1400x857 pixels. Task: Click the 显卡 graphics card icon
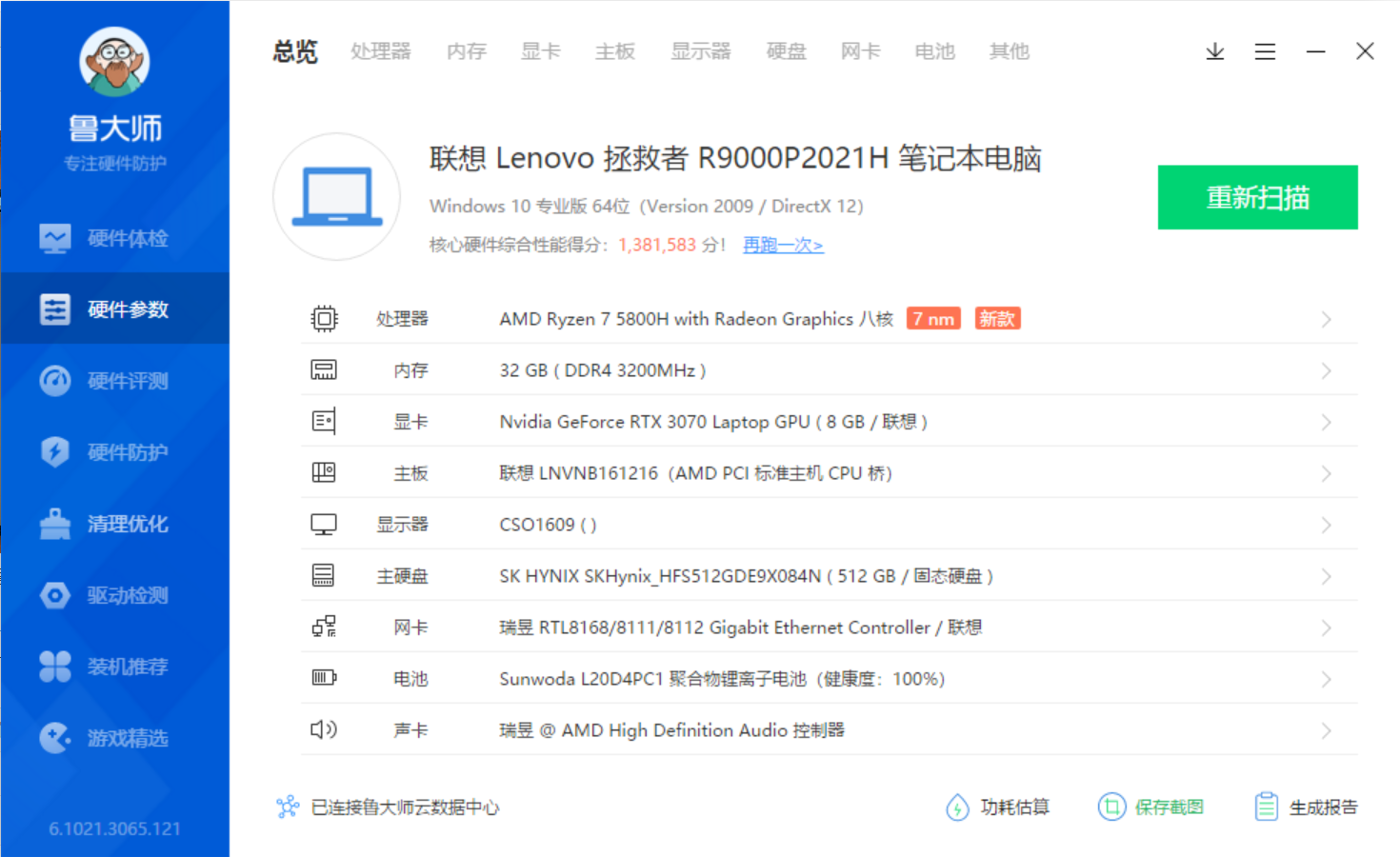click(x=324, y=421)
